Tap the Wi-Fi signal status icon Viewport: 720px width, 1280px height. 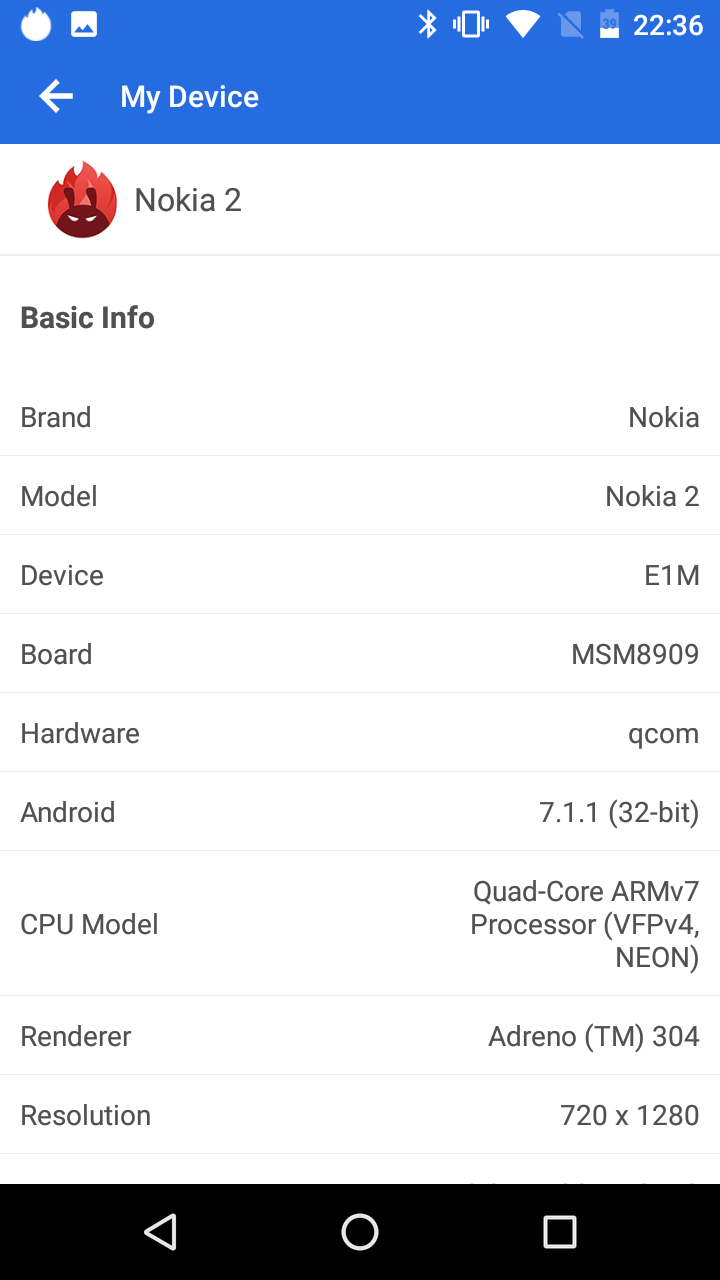[x=522, y=25]
